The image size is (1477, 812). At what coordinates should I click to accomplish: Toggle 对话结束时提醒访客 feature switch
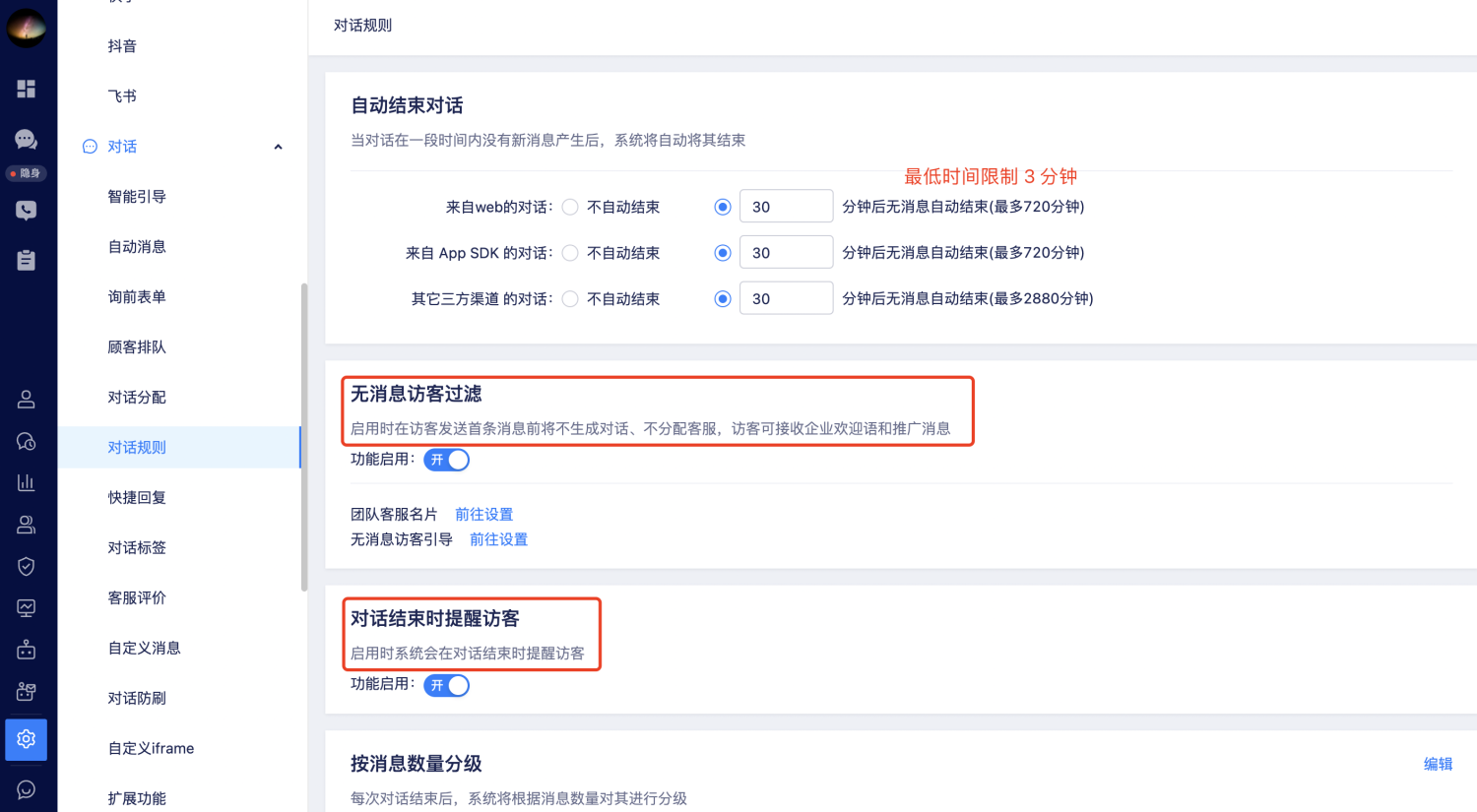pos(446,685)
